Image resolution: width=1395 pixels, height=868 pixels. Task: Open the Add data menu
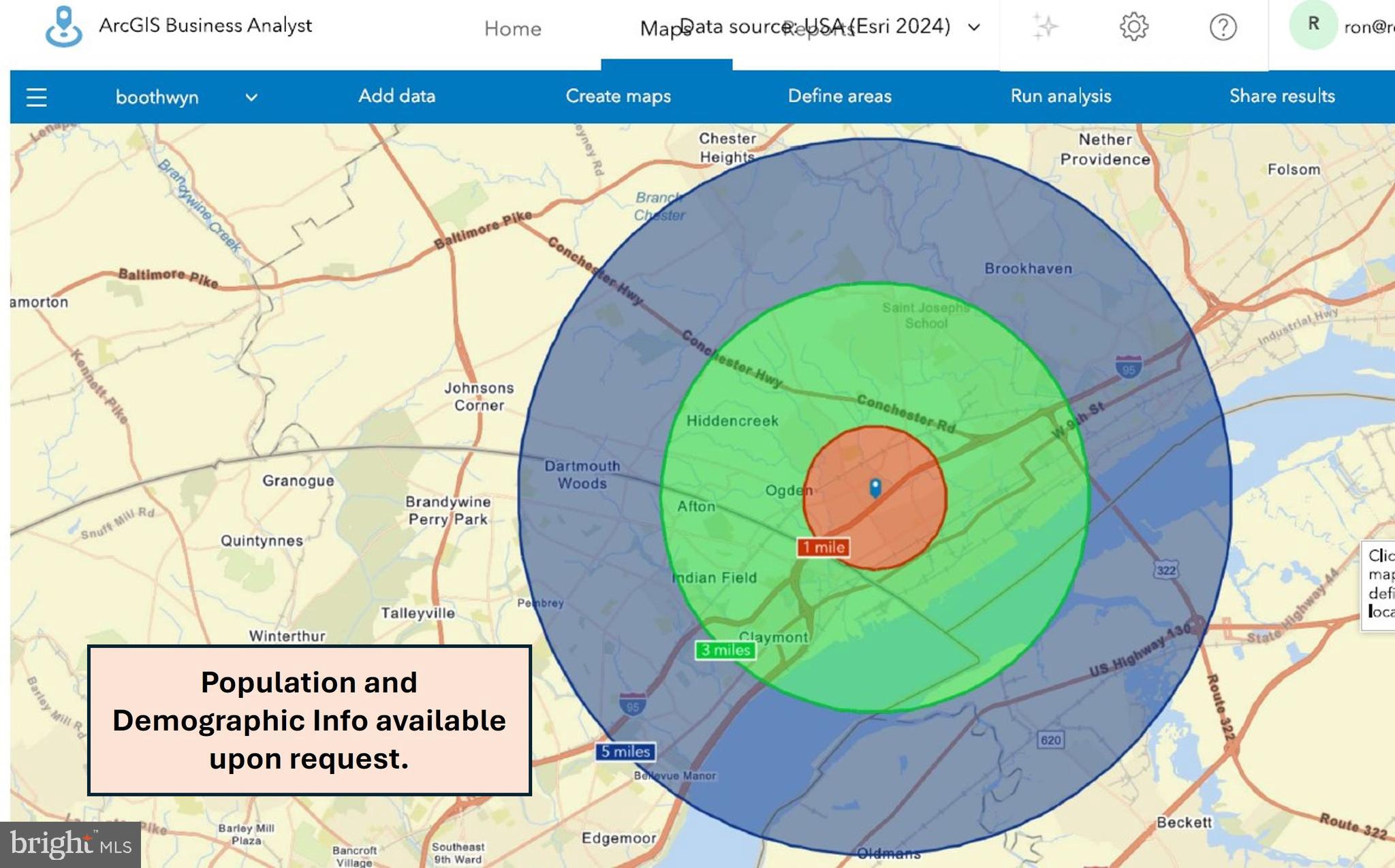click(x=397, y=96)
